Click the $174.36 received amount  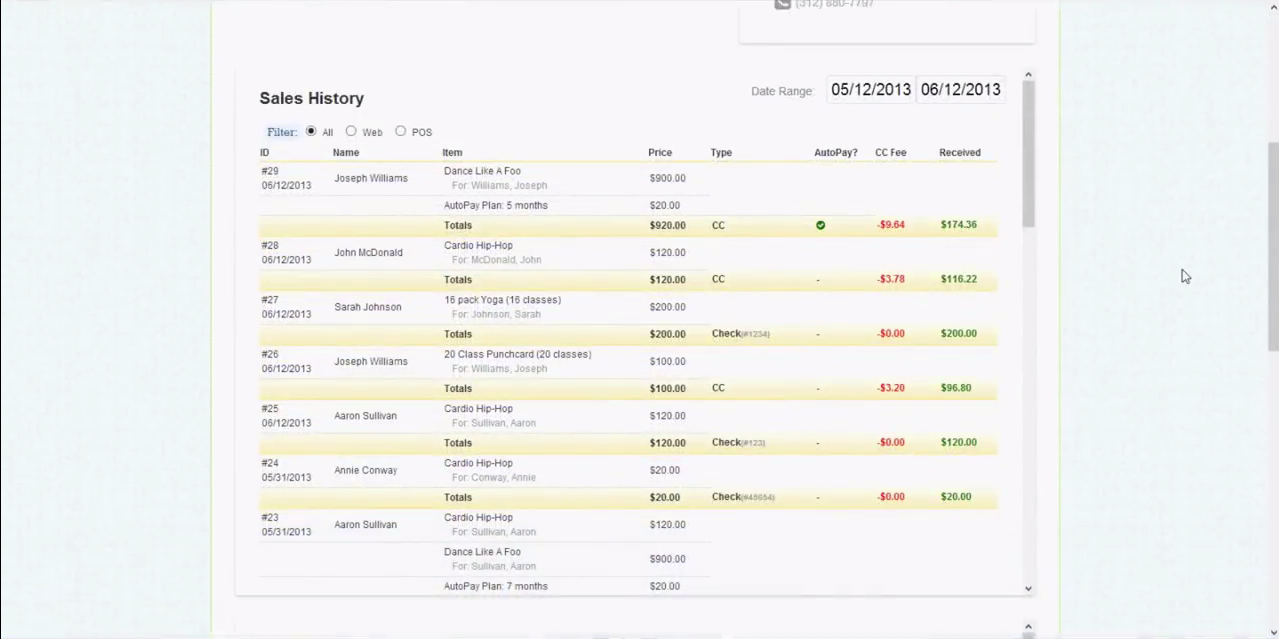tap(959, 225)
